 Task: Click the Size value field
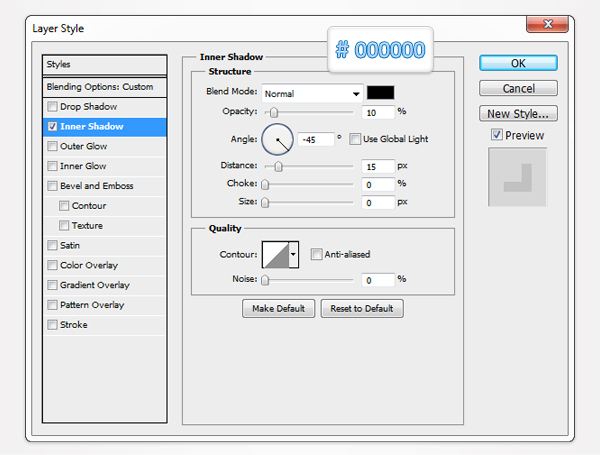point(378,202)
